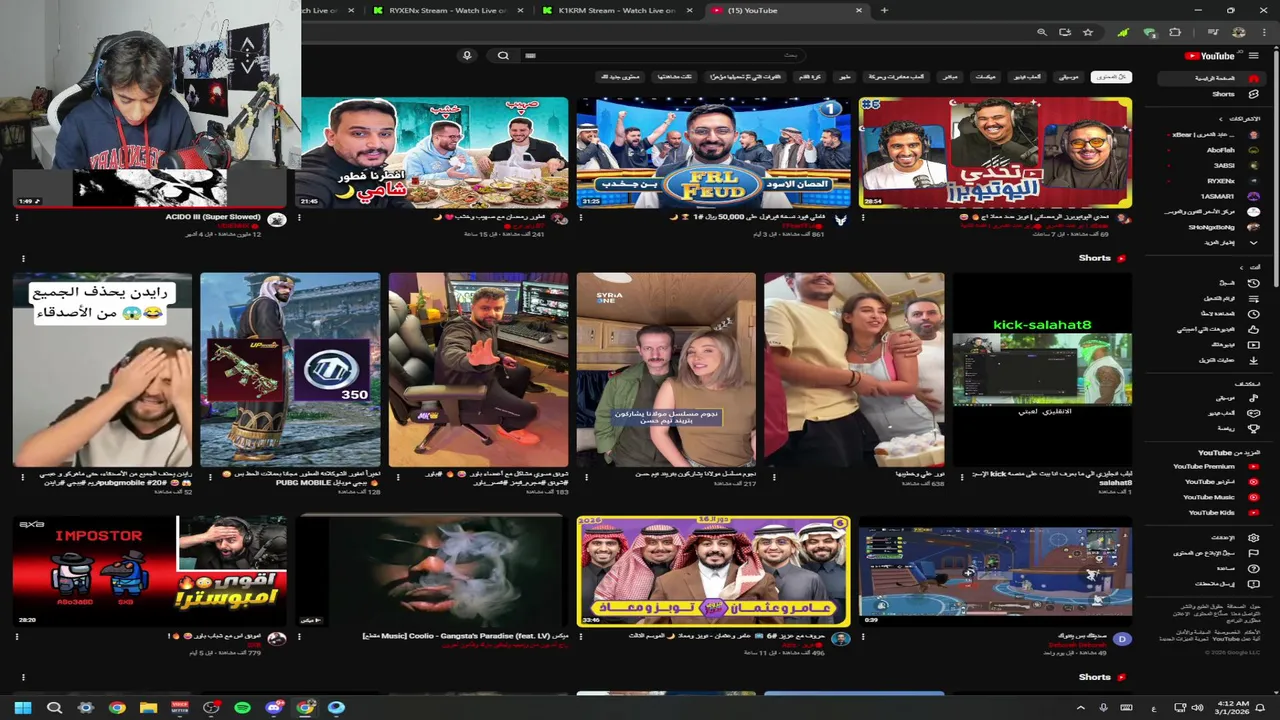
Task: Select the Music (موسيقى) filter chip
Action: coord(1069,77)
